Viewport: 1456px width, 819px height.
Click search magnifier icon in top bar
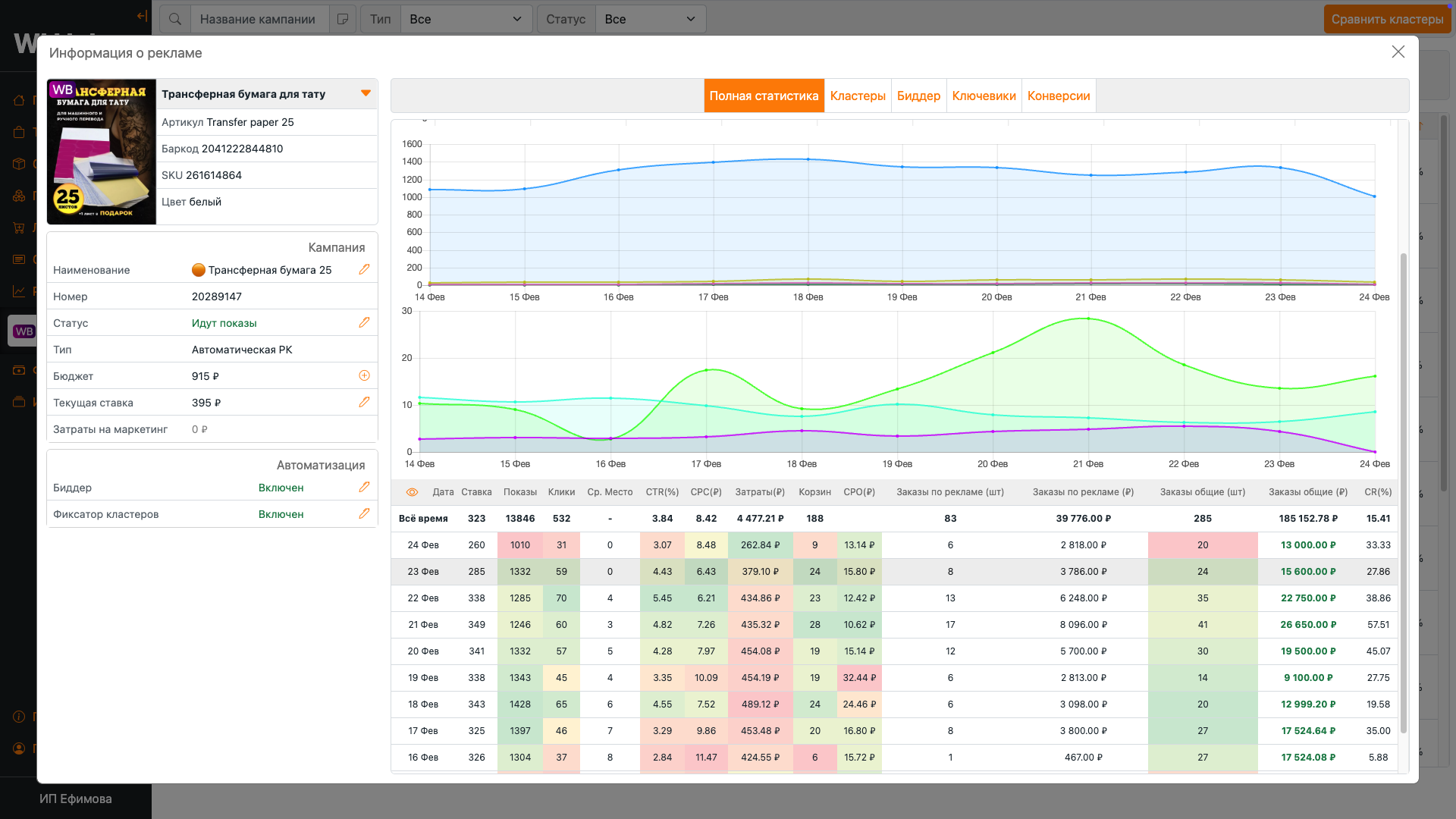pos(175,19)
